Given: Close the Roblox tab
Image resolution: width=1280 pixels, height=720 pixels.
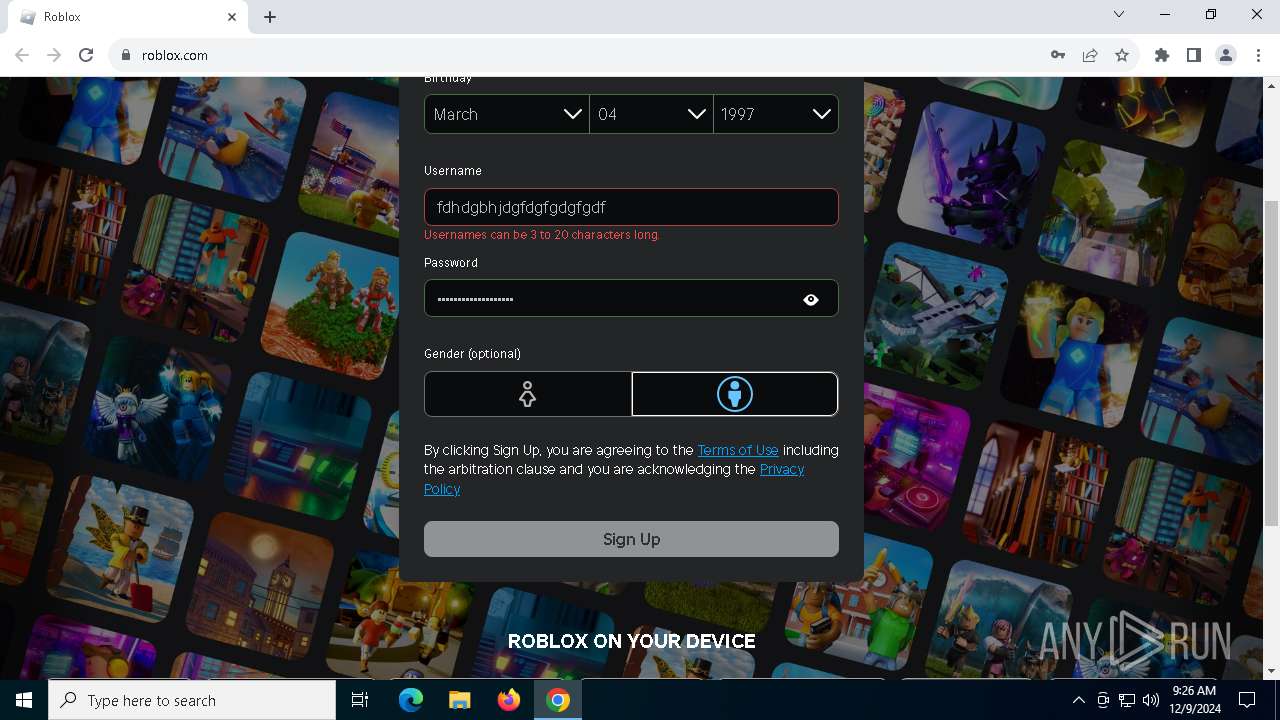Looking at the screenshot, I should pos(232,17).
